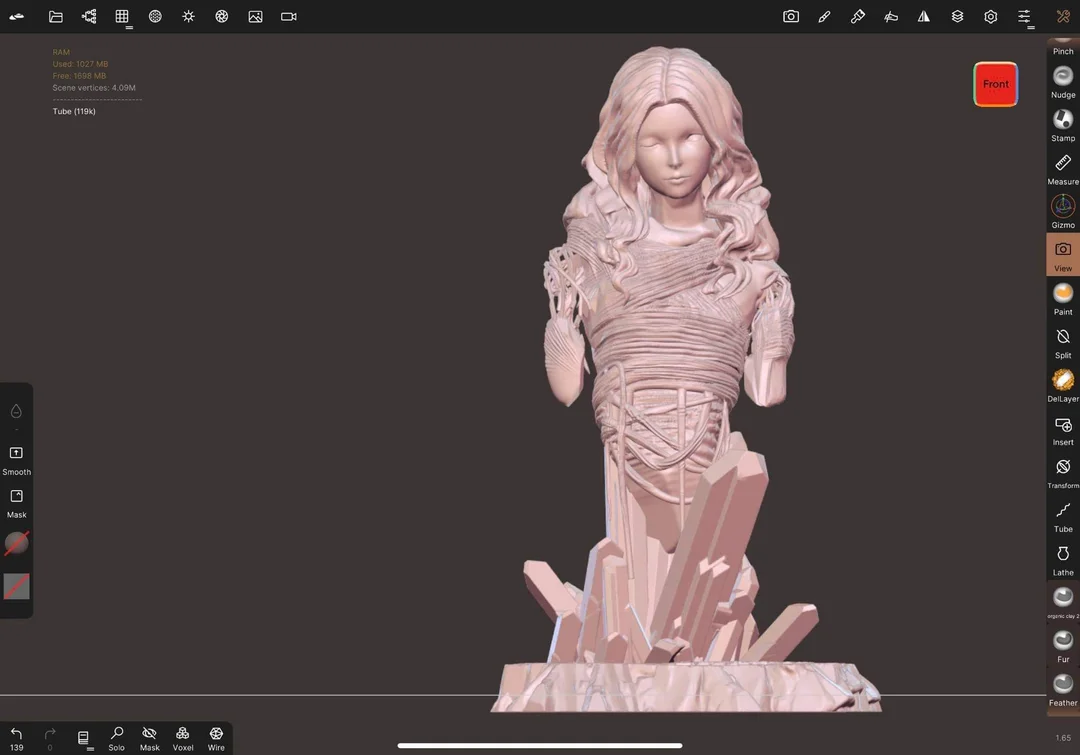Open the plane icon beside Symmetry
The width and height of the screenshot is (1080, 755).
point(891,17)
